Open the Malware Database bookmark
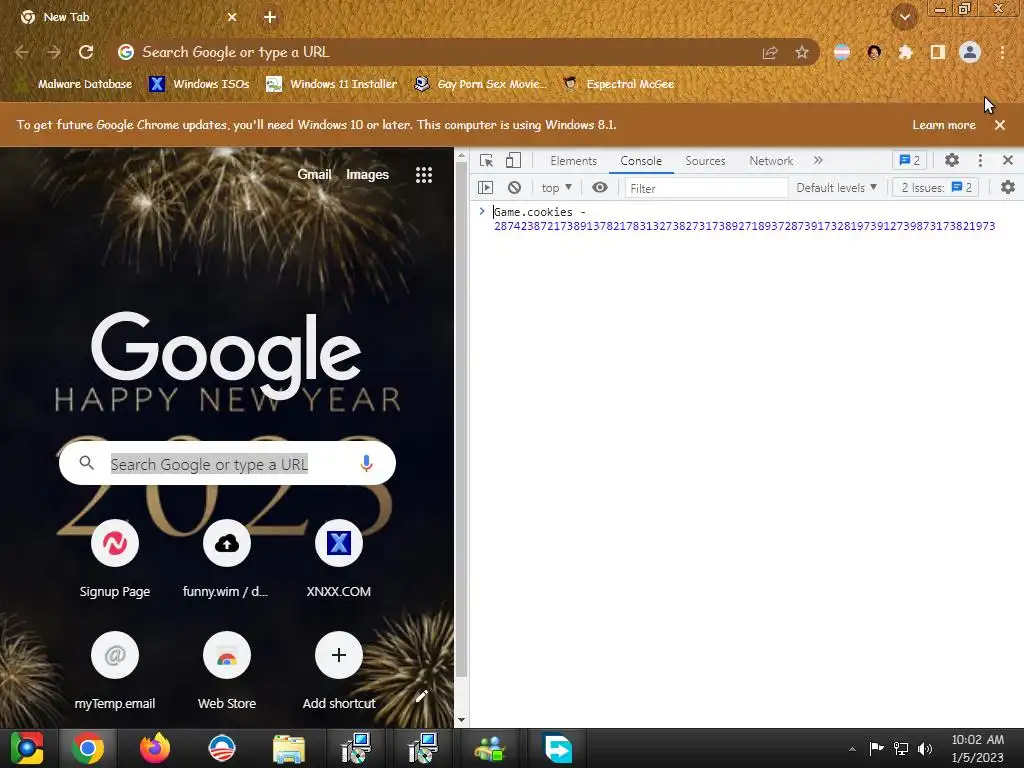The height and width of the screenshot is (768, 1024). point(74,84)
